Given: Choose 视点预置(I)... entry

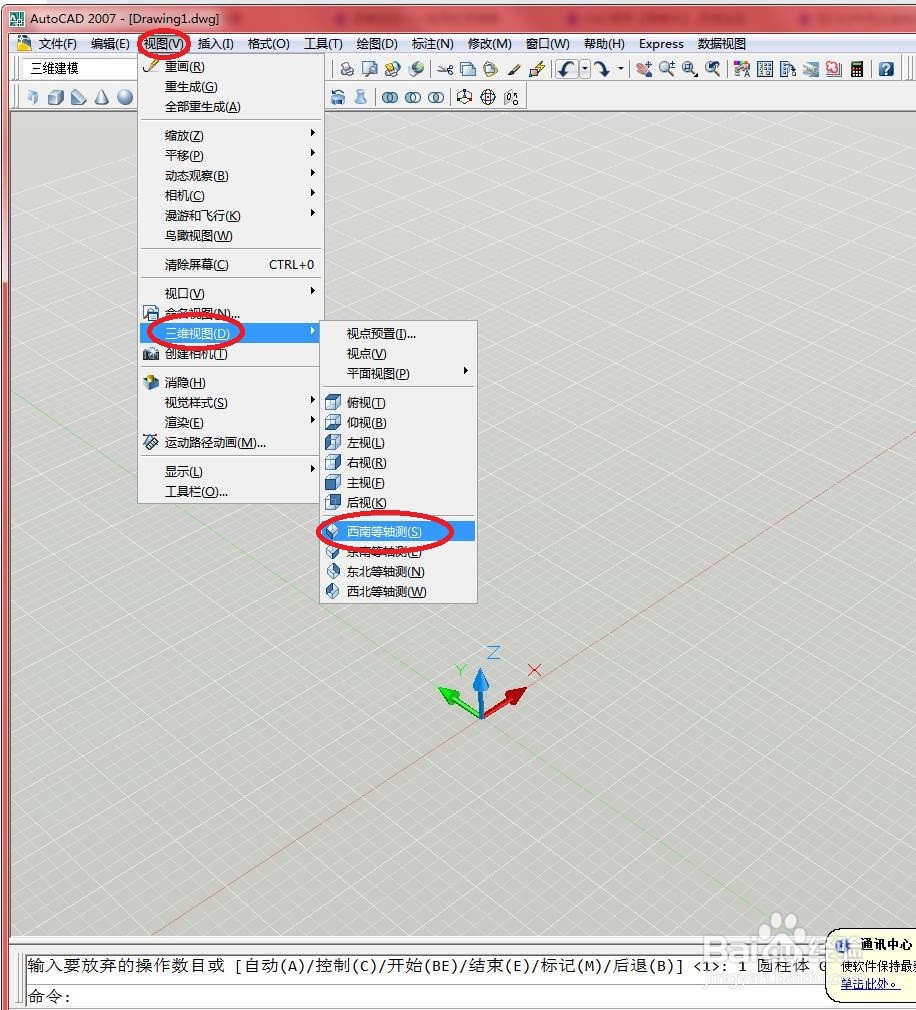Looking at the screenshot, I should pos(398,333).
